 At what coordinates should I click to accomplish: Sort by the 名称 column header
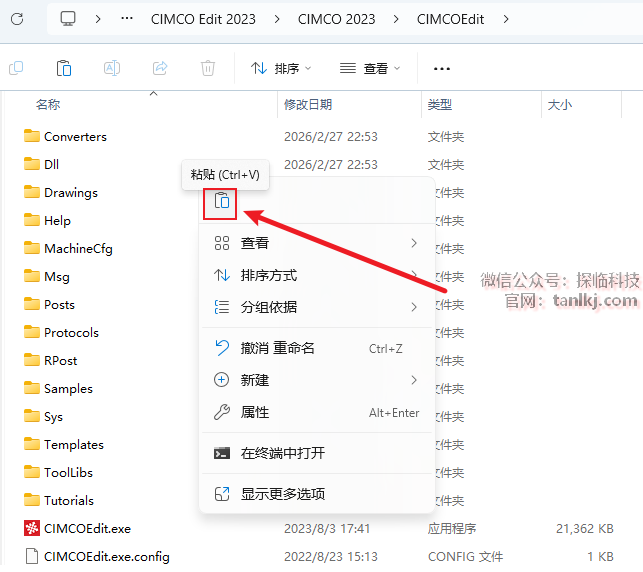tap(48, 105)
